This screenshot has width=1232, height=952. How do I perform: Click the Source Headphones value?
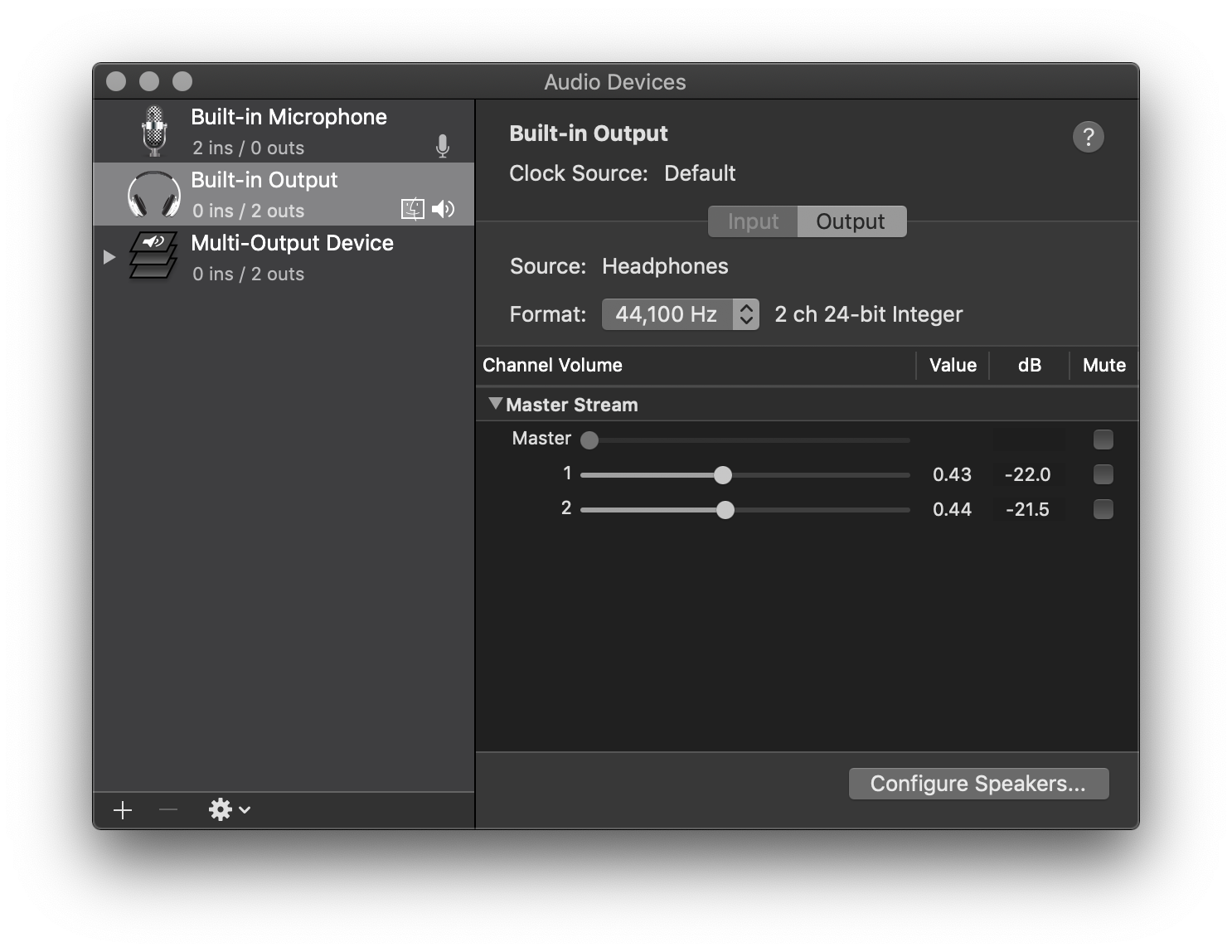[x=665, y=266]
